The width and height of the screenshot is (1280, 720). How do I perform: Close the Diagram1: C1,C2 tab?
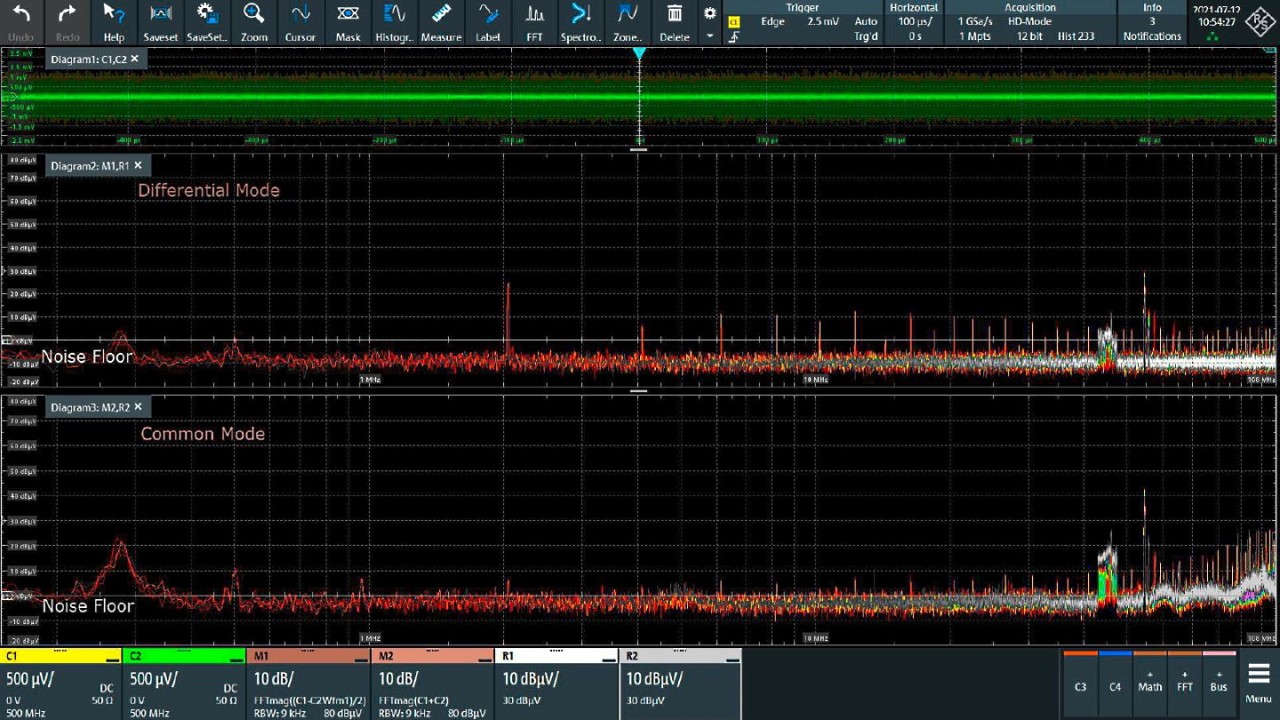(x=135, y=59)
